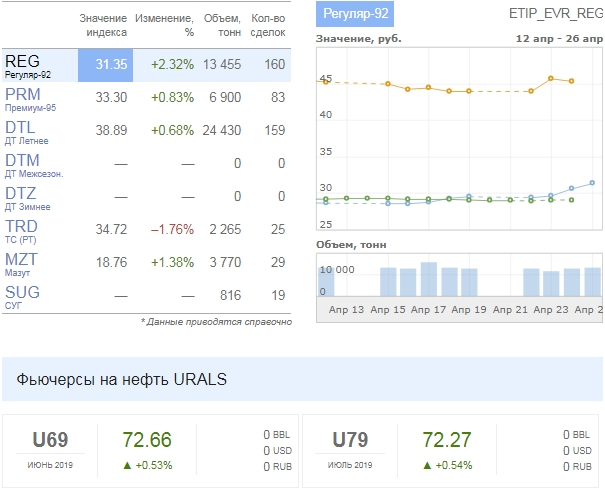Open the U69 June 2019 futures card

(50, 448)
